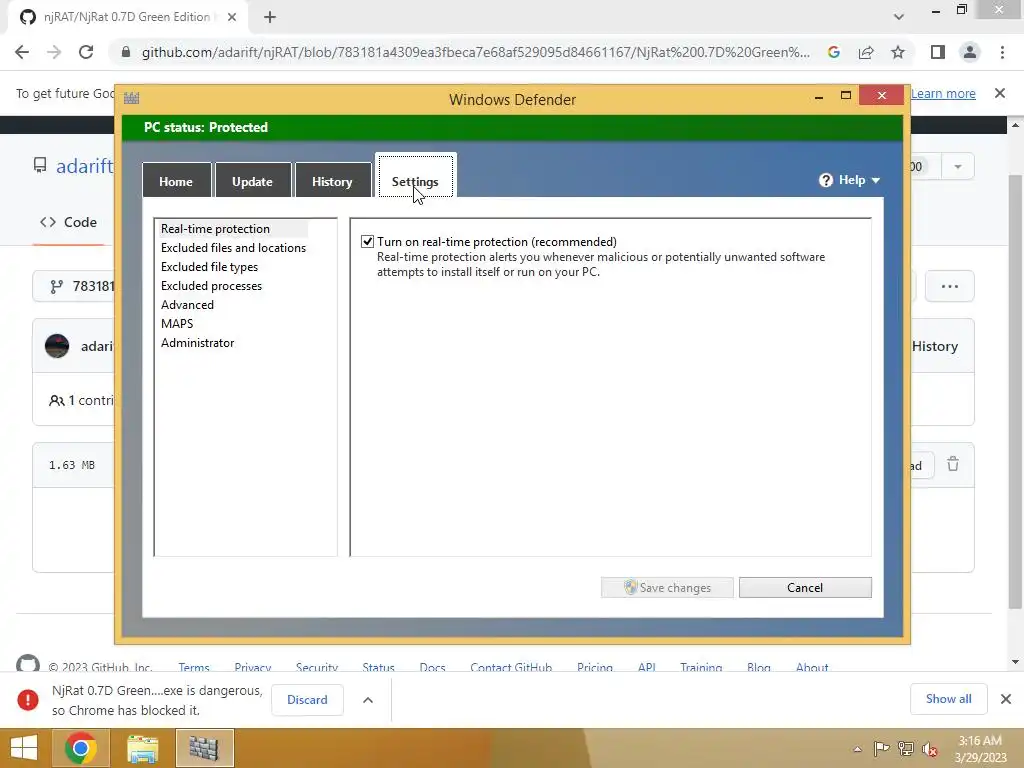Open the GitHub file more-options ellipsis button
The width and height of the screenshot is (1024, 768).
click(x=950, y=286)
